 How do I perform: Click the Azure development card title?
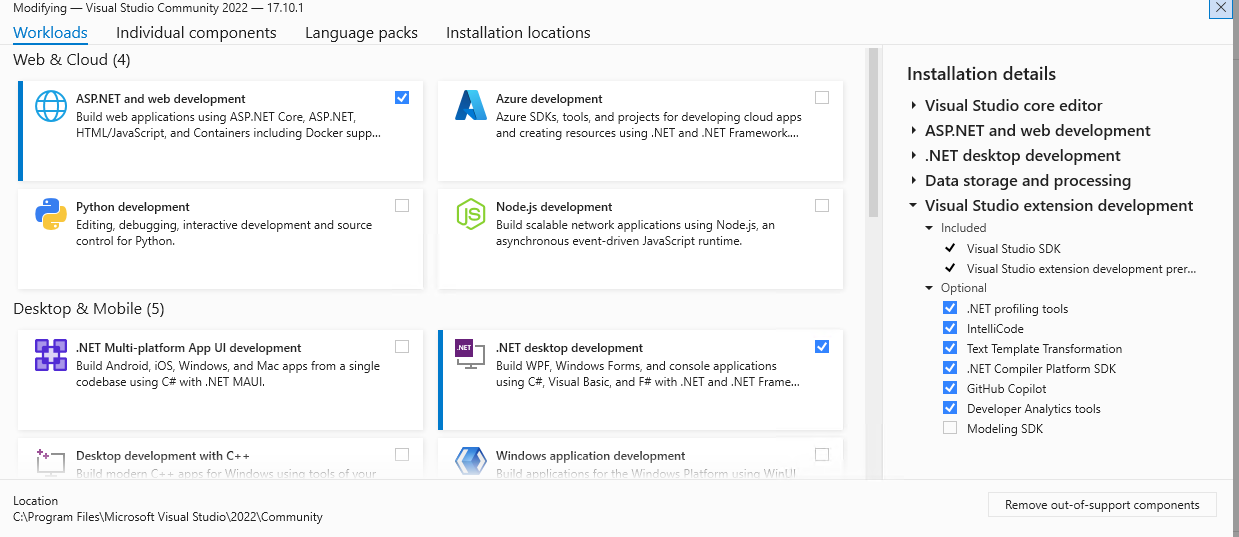(x=549, y=99)
